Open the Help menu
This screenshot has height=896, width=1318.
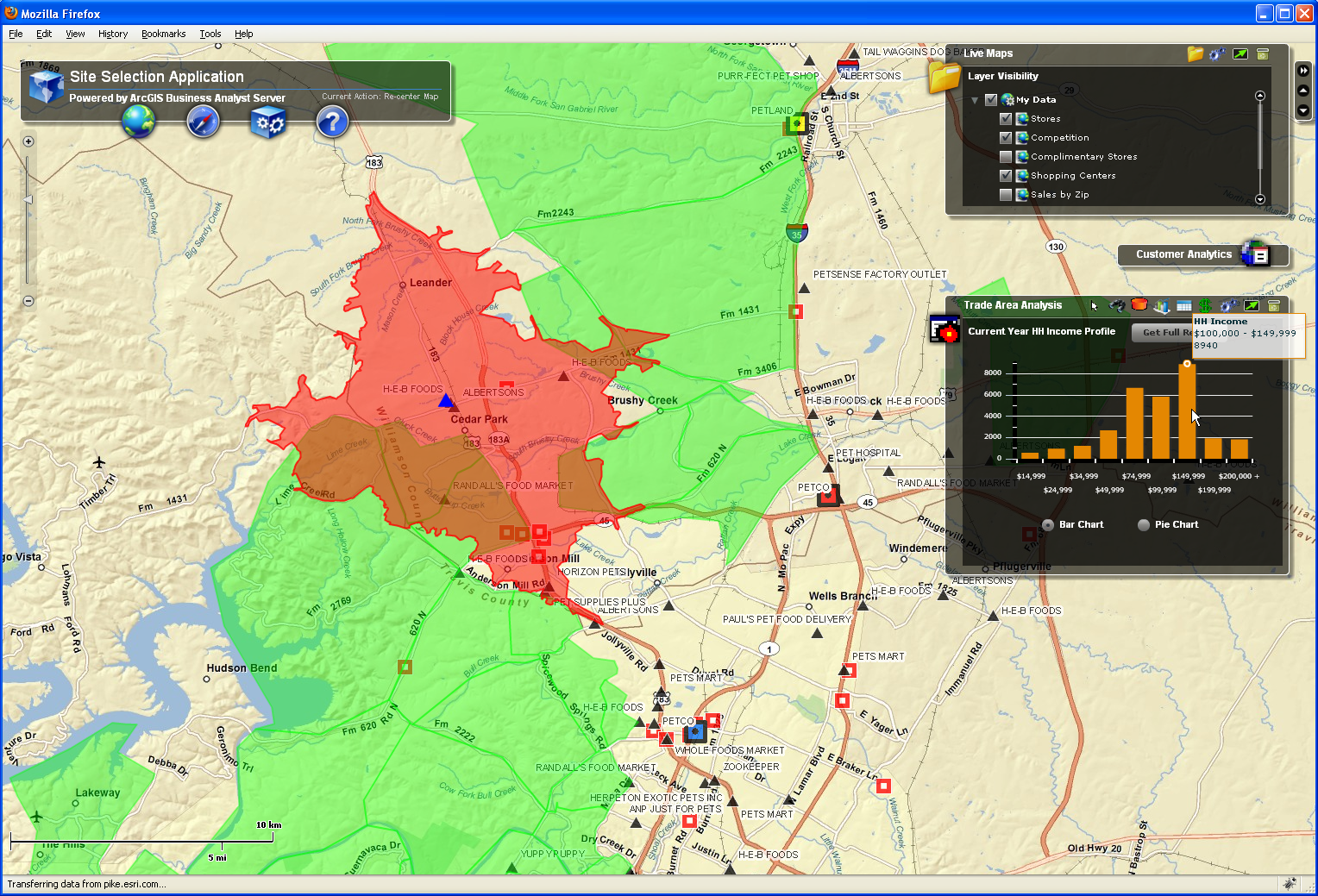click(244, 34)
